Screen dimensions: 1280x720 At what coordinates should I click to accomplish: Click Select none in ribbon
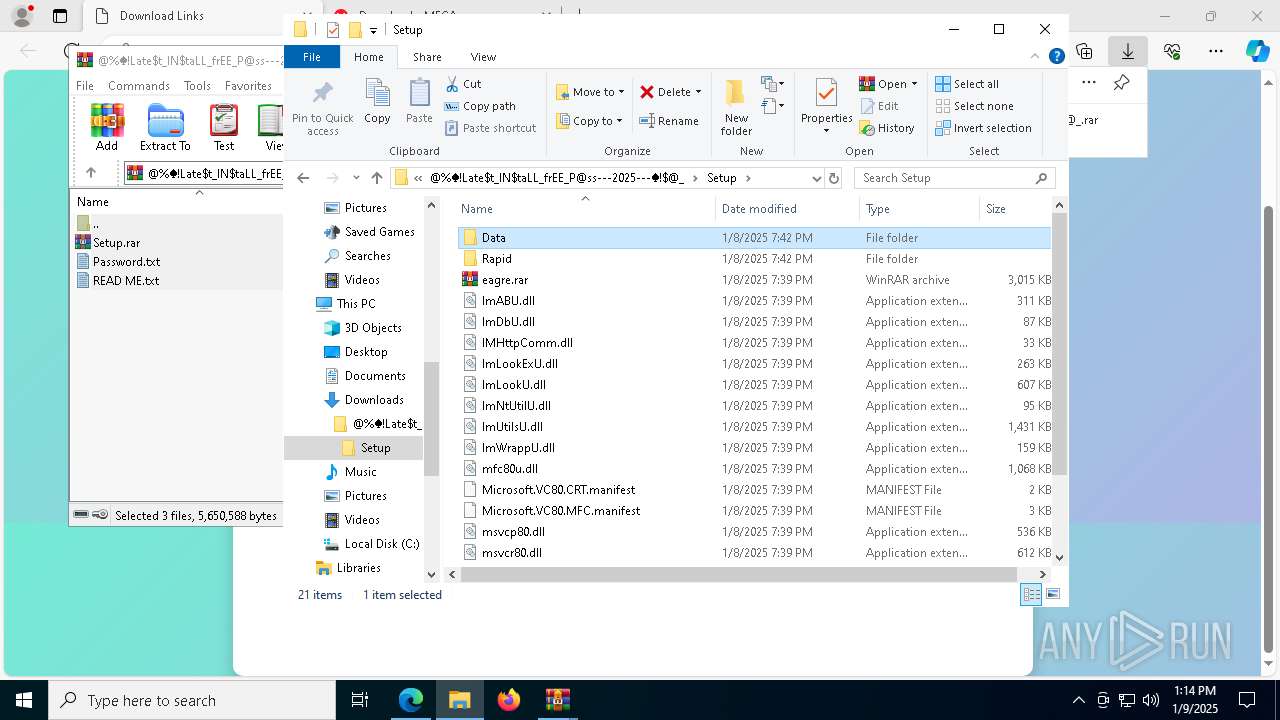[x=974, y=106]
